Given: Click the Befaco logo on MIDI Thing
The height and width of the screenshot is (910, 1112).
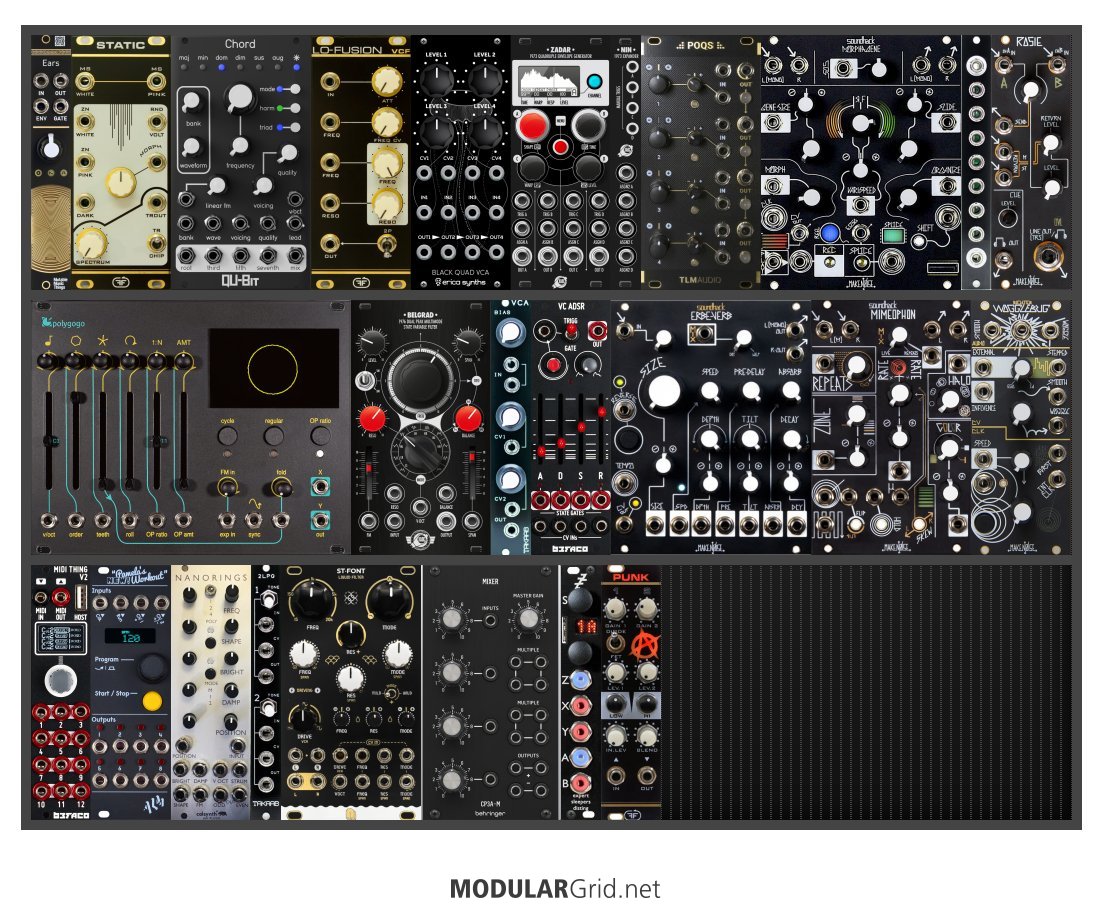Looking at the screenshot, I should (71, 815).
